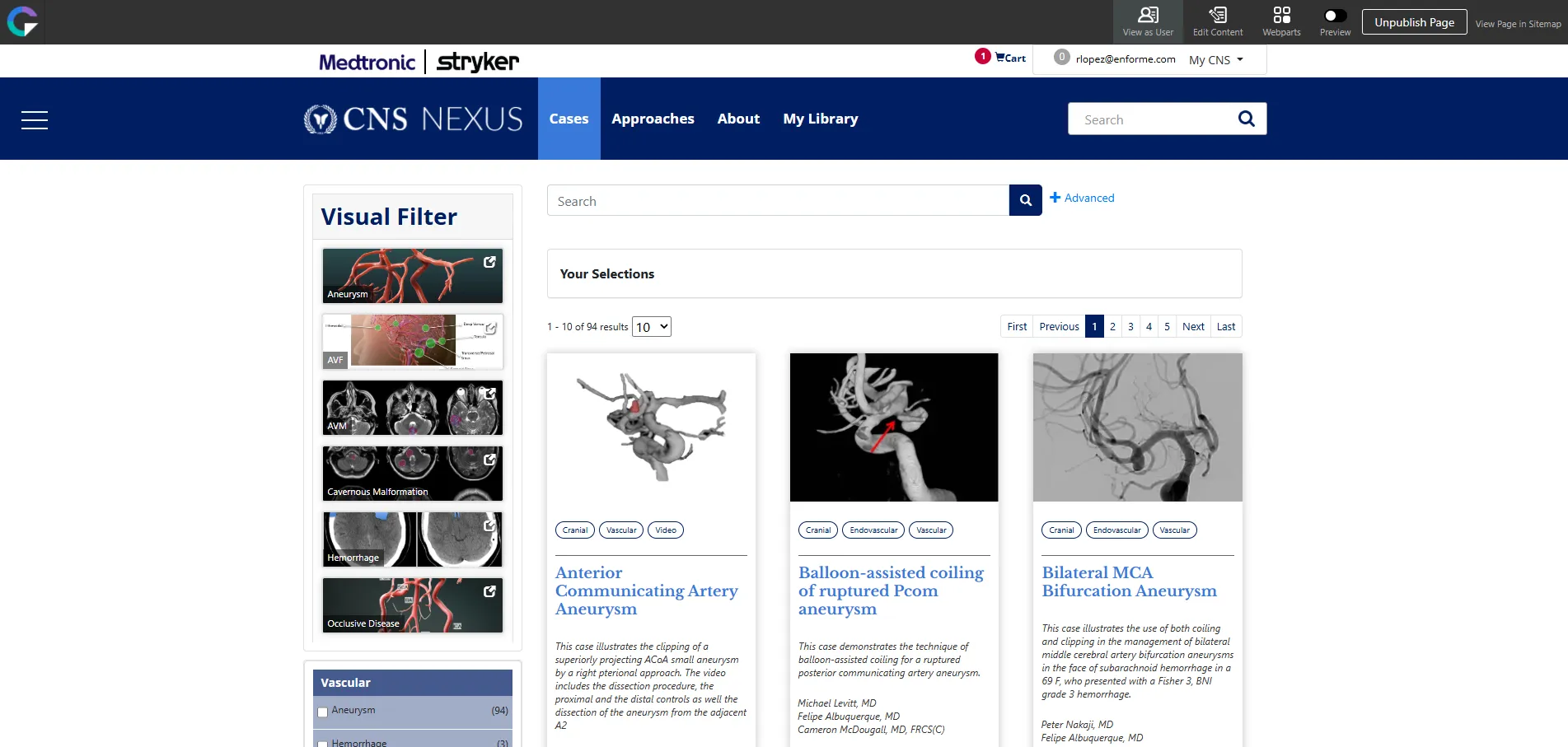Click the Stryker sponsor logo
Screen dimensions: 1568x747
pos(478,62)
